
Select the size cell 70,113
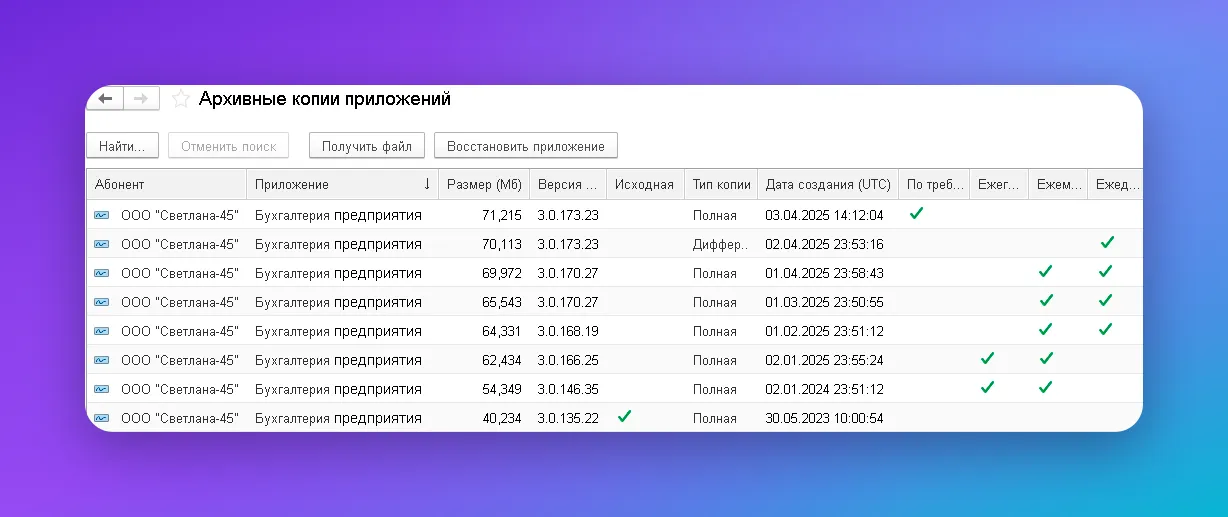[x=502, y=244]
